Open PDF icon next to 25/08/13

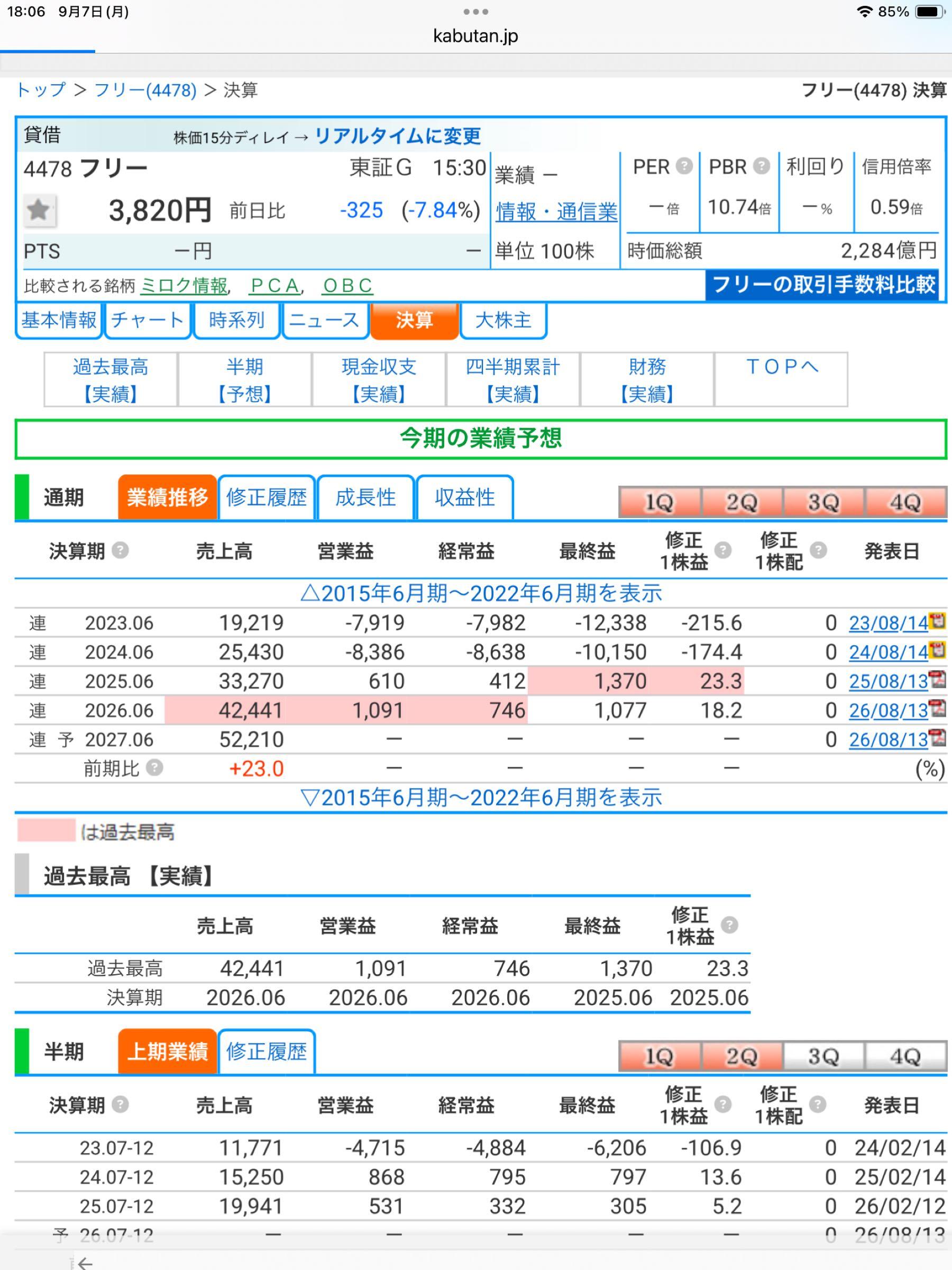tap(938, 679)
